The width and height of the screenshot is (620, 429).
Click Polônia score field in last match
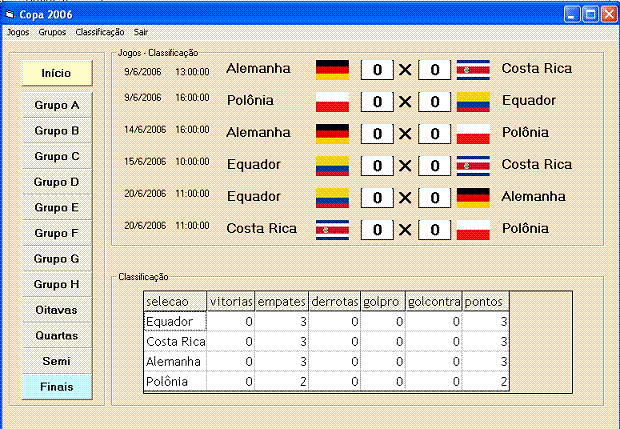click(x=434, y=229)
